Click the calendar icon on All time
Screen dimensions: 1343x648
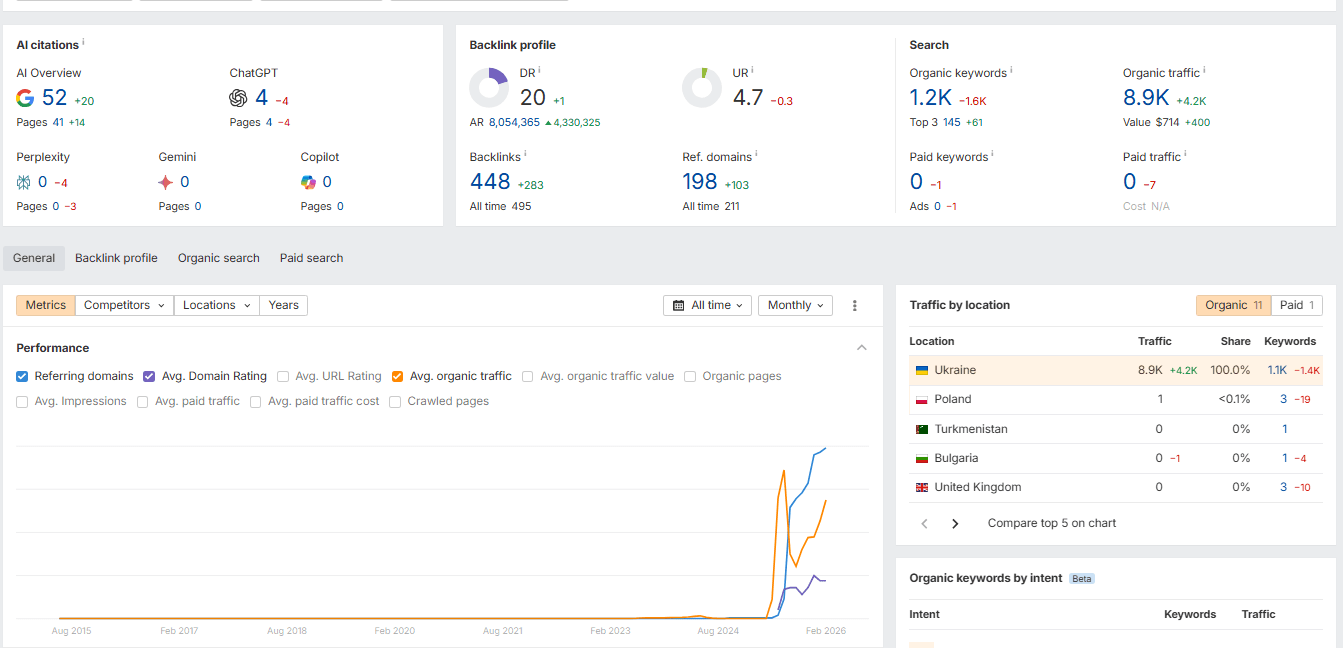(x=679, y=306)
